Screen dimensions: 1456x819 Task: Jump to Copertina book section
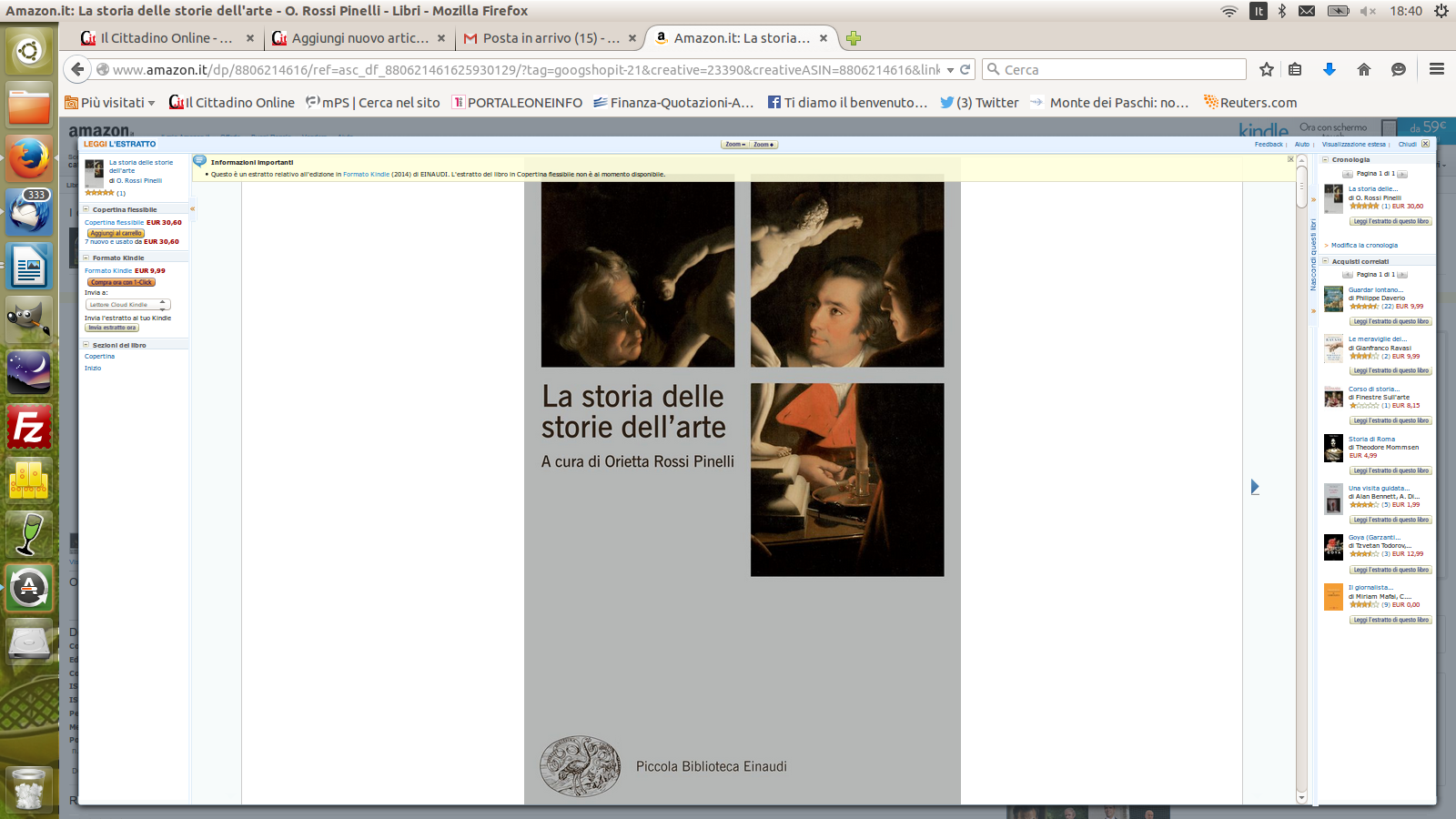coord(99,357)
